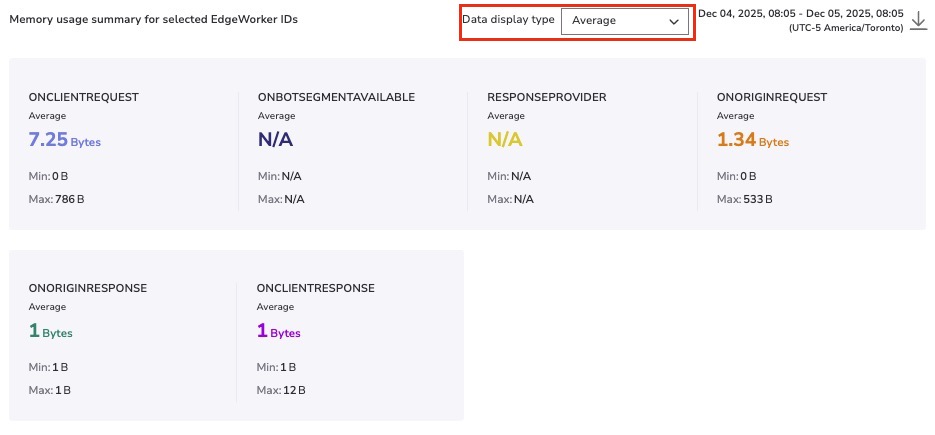Click the chevron arrow beside Average
The width and height of the screenshot is (935, 435).
pos(673,21)
